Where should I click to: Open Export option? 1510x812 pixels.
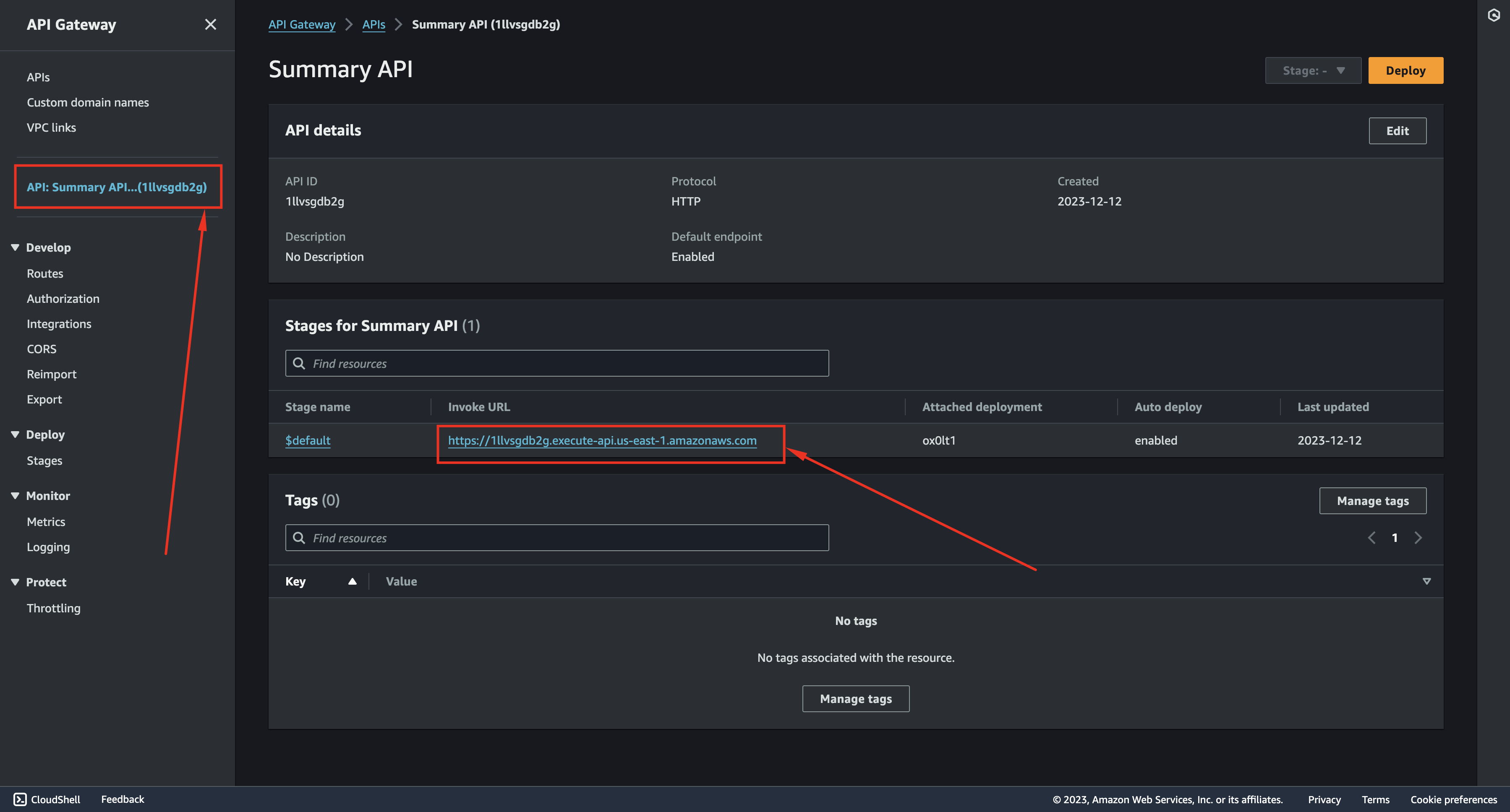click(44, 399)
